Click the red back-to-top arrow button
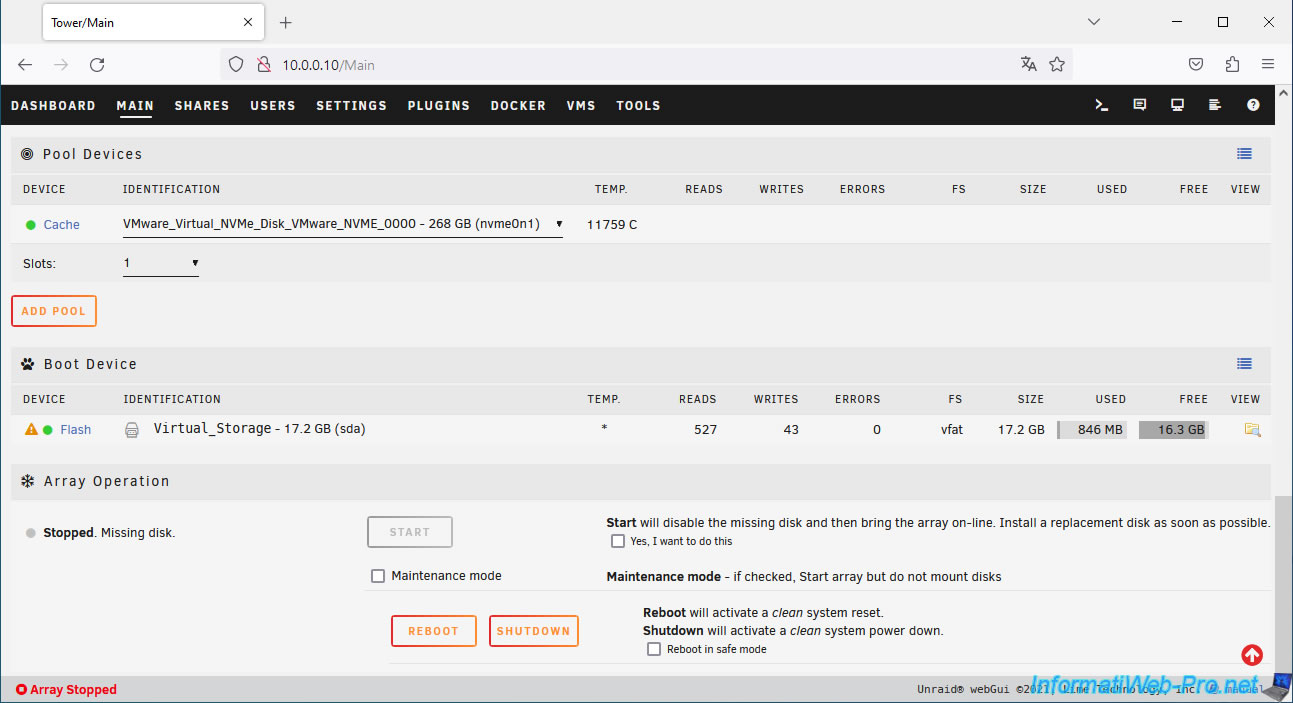Screen dimensions: 1293x703 pos(1252,655)
